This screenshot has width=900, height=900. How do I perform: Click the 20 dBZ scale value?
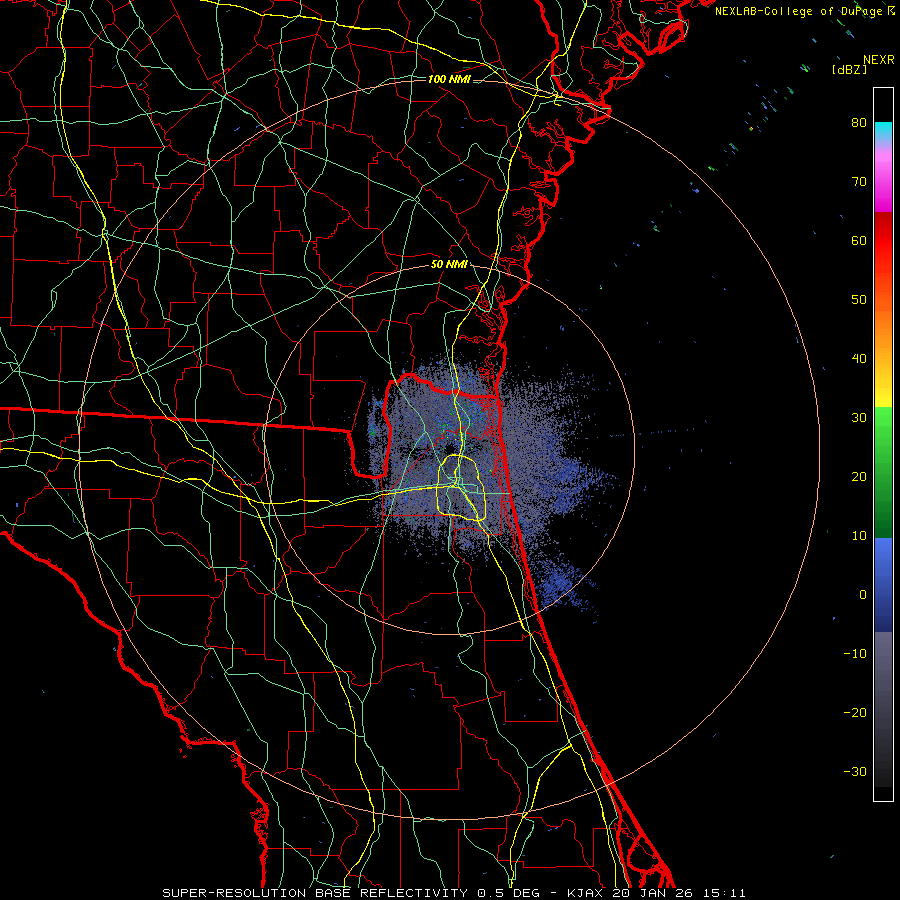859,476
